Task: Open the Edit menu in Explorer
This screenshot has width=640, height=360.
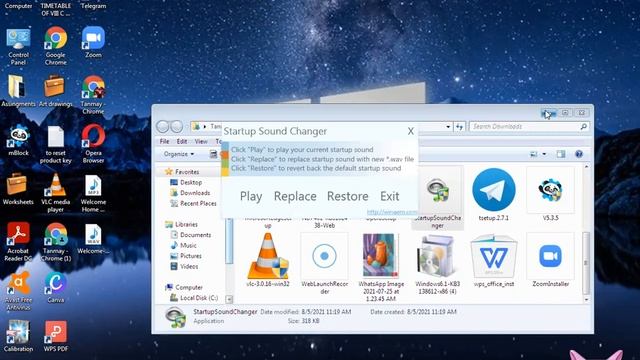Action: click(x=182, y=141)
